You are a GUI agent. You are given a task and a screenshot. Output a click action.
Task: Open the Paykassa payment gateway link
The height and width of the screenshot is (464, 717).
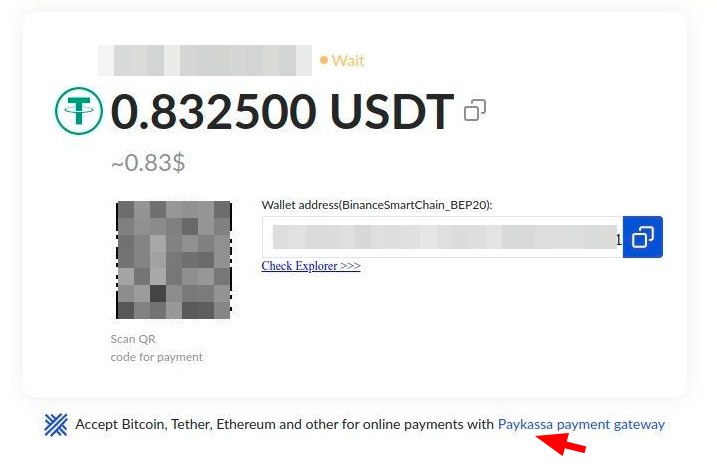[x=581, y=424]
